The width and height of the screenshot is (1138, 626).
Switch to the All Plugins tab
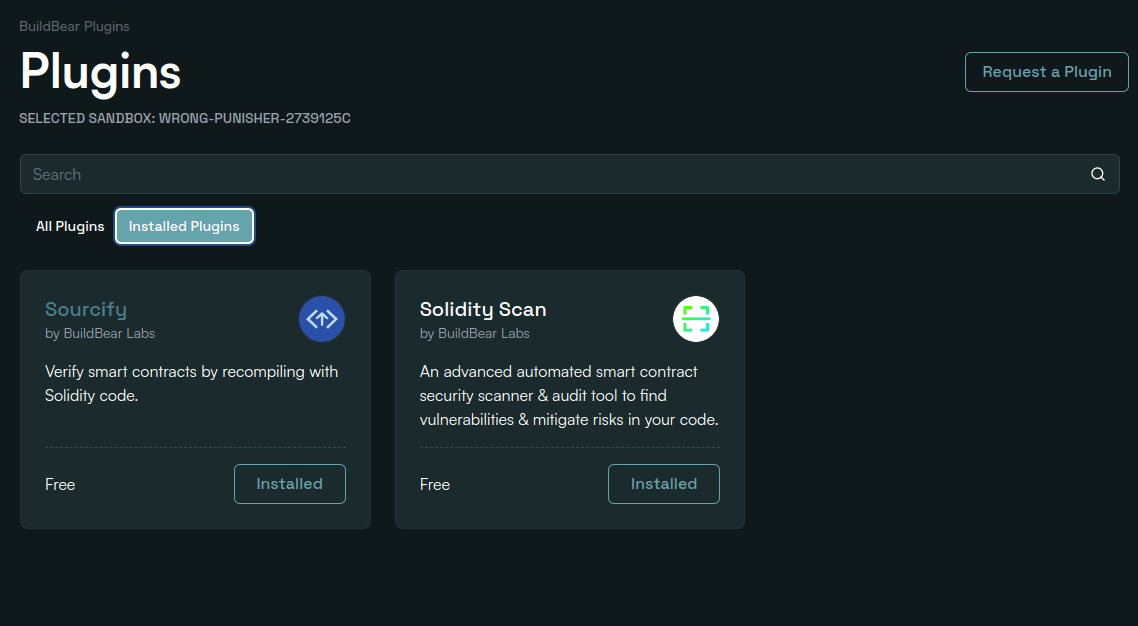click(x=70, y=226)
